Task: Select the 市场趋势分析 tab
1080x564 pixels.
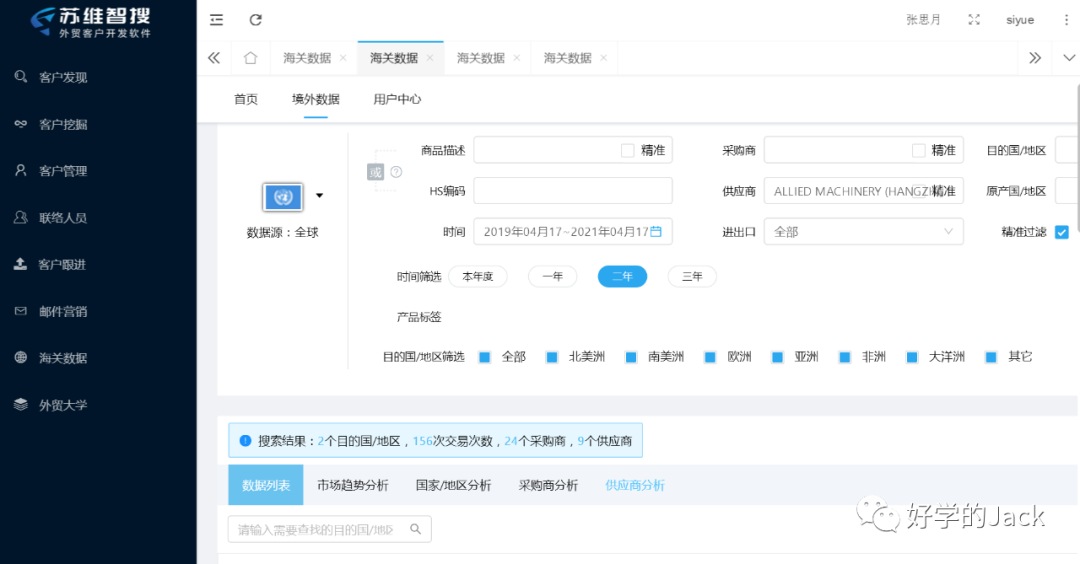Action: coord(353,485)
